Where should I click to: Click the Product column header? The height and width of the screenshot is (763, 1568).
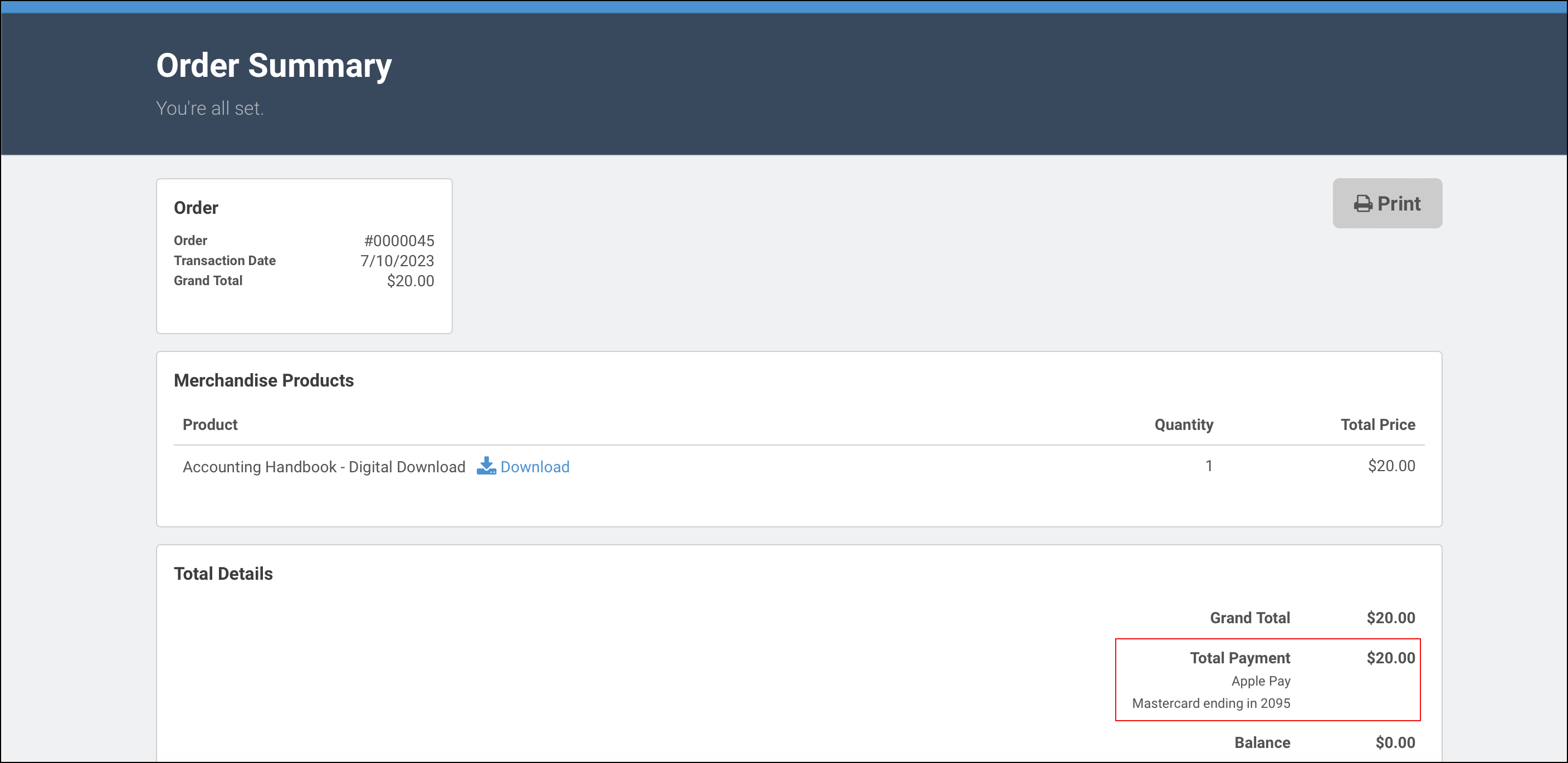click(x=210, y=425)
